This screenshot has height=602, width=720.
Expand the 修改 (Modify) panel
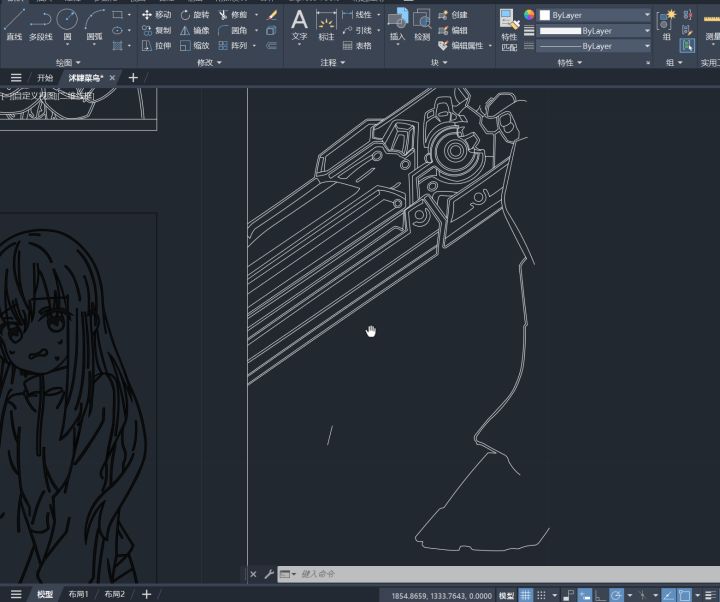point(209,62)
